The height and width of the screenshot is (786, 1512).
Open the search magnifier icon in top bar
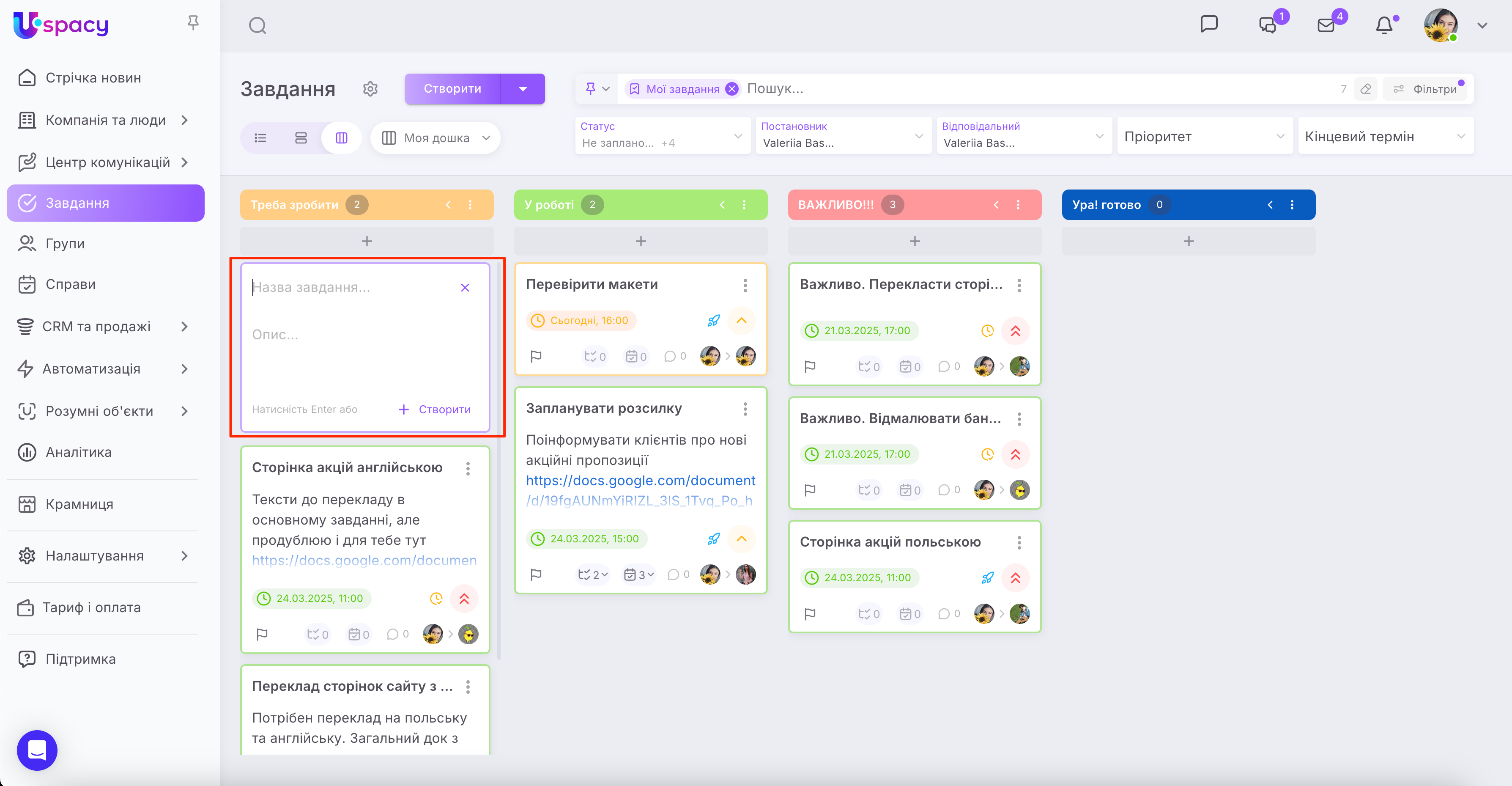[x=257, y=26]
